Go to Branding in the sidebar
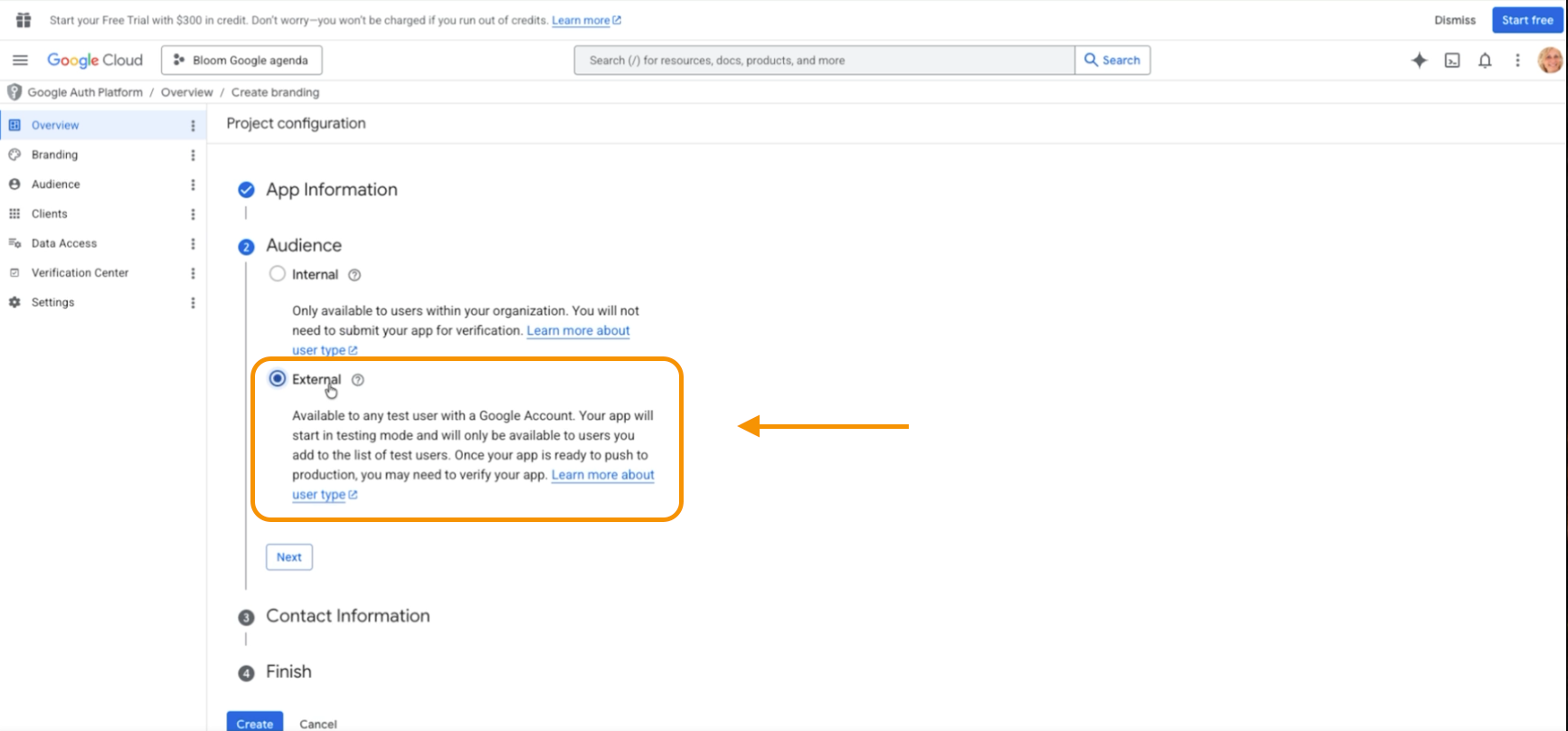 (54, 155)
